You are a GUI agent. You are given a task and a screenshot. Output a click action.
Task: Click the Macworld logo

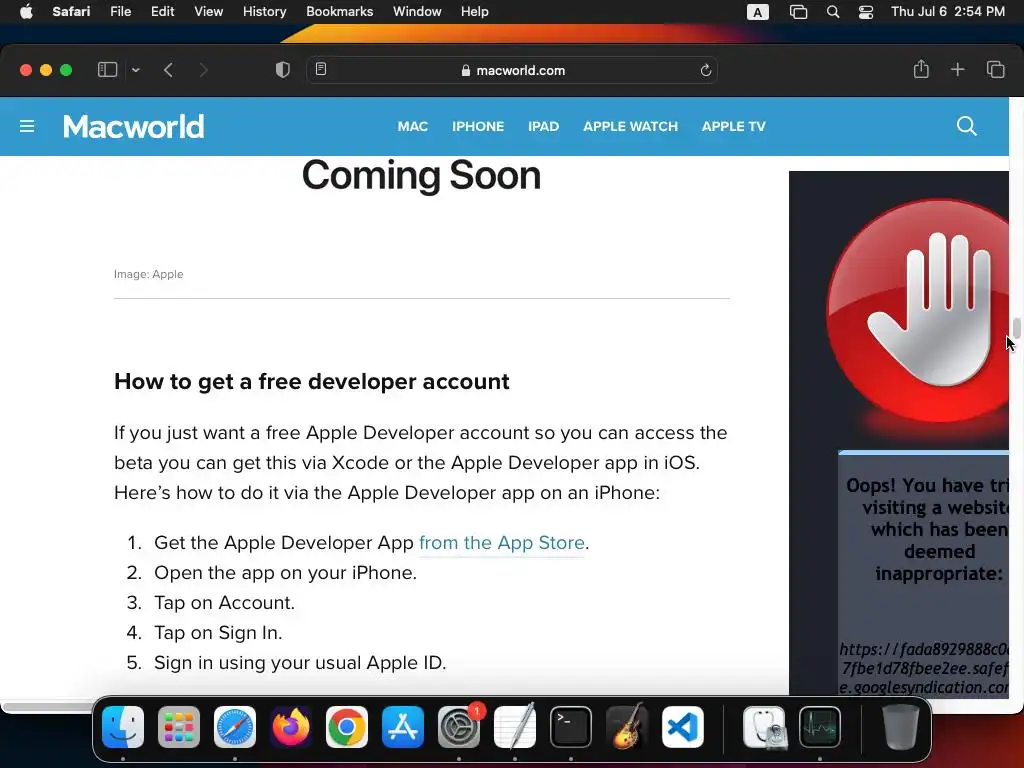pyautogui.click(x=133, y=127)
